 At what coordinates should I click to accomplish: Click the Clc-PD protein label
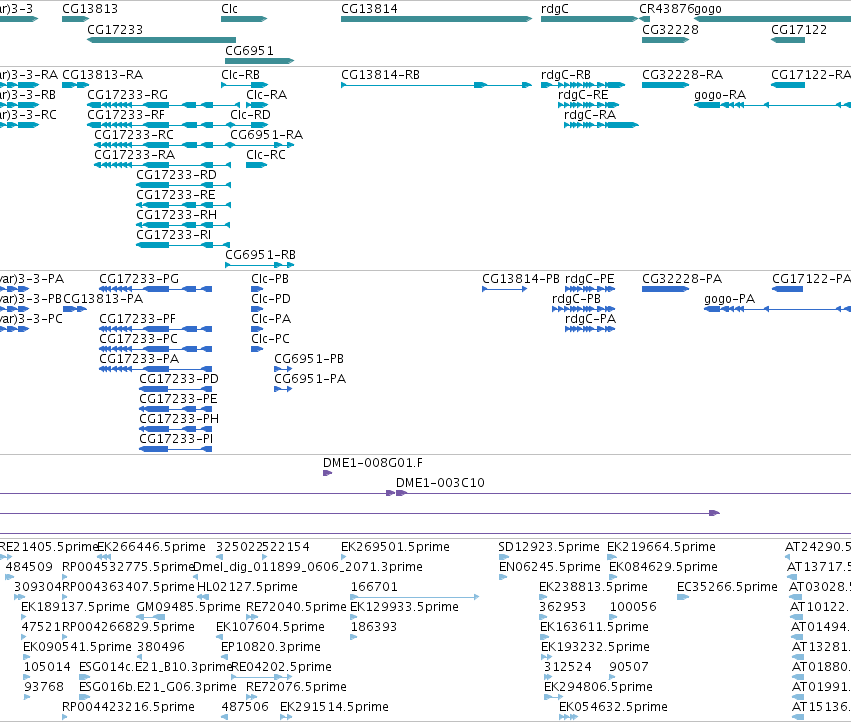[x=271, y=299]
